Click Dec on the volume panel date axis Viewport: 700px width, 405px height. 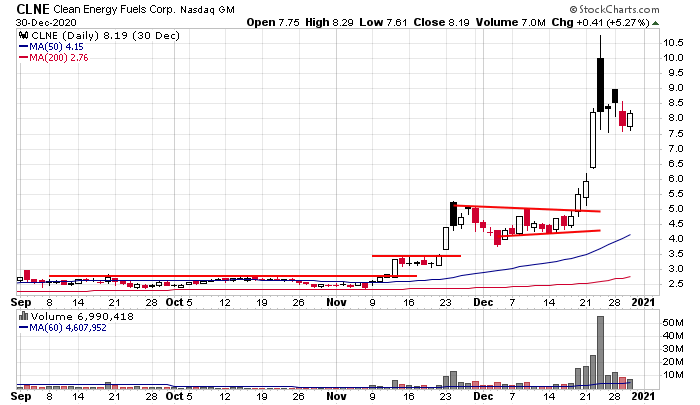483,397
